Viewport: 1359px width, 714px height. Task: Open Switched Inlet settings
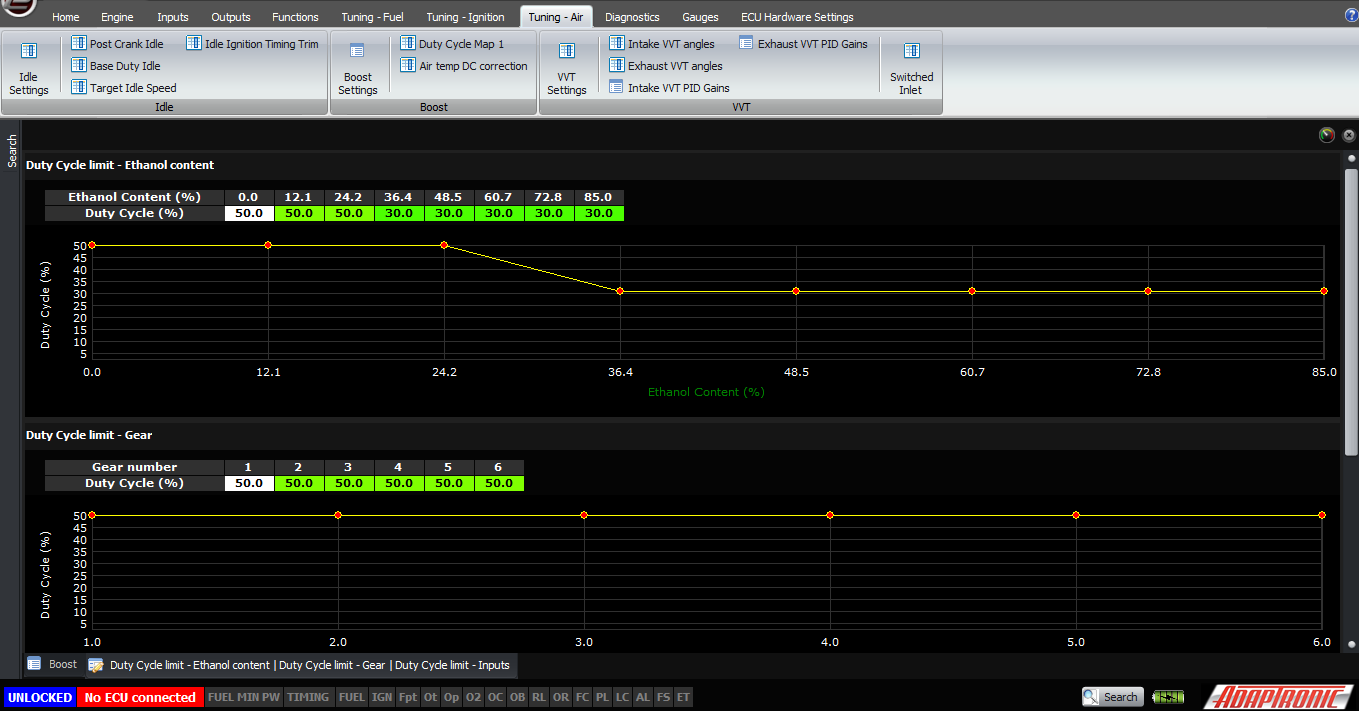(x=911, y=69)
